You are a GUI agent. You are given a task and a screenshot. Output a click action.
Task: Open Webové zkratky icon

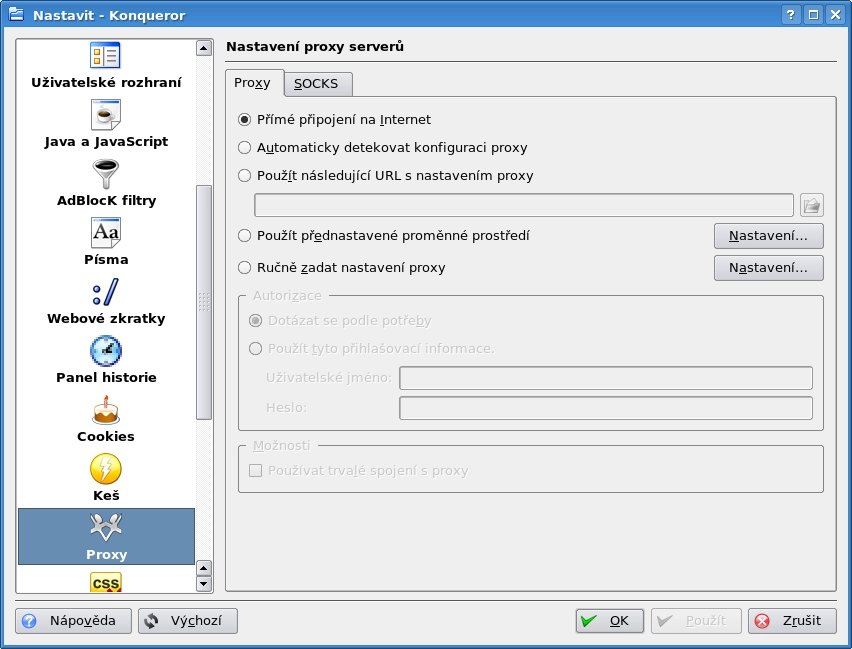[x=105, y=292]
